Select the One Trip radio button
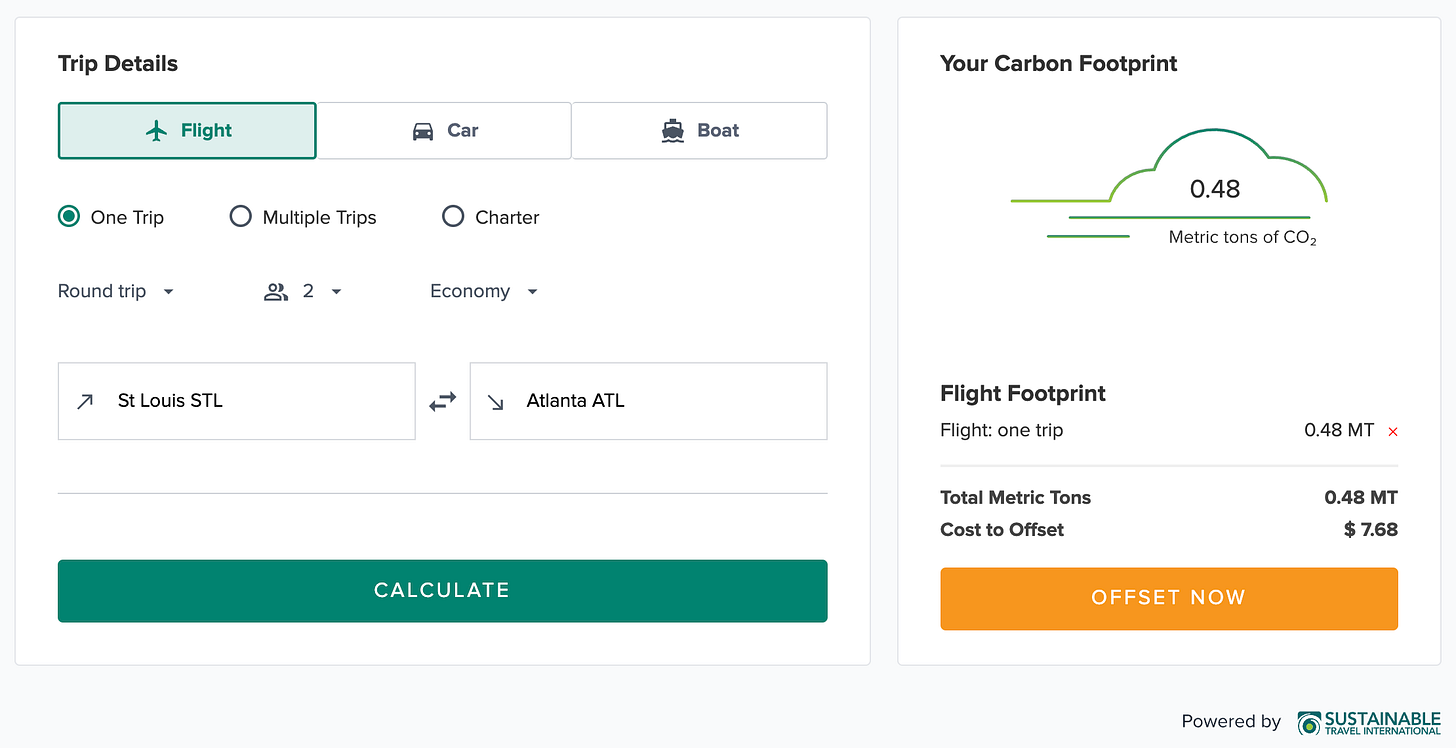The width and height of the screenshot is (1456, 748). 69,216
